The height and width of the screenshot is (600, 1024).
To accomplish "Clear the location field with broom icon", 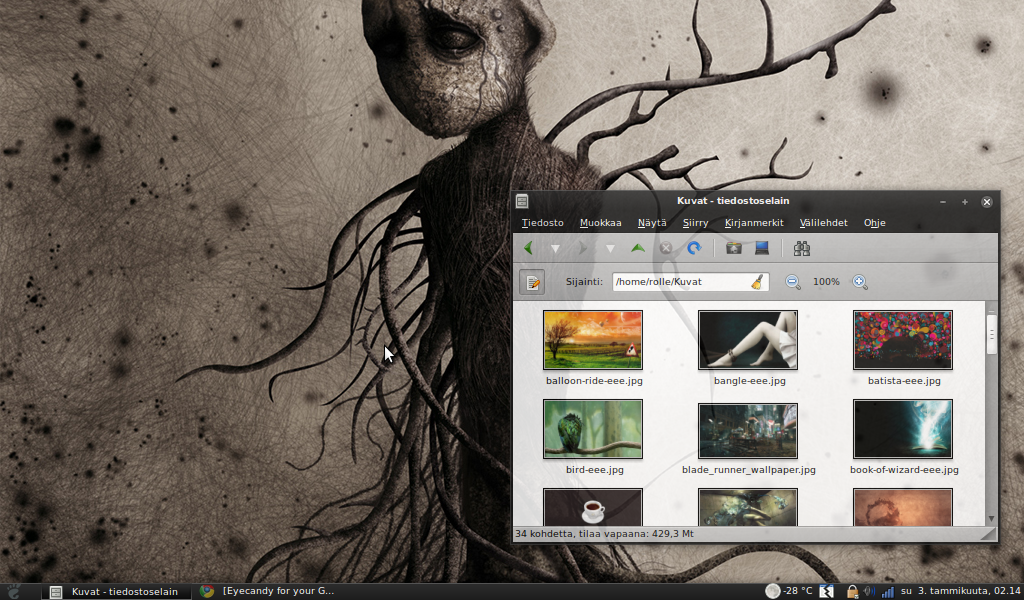I will [758, 281].
